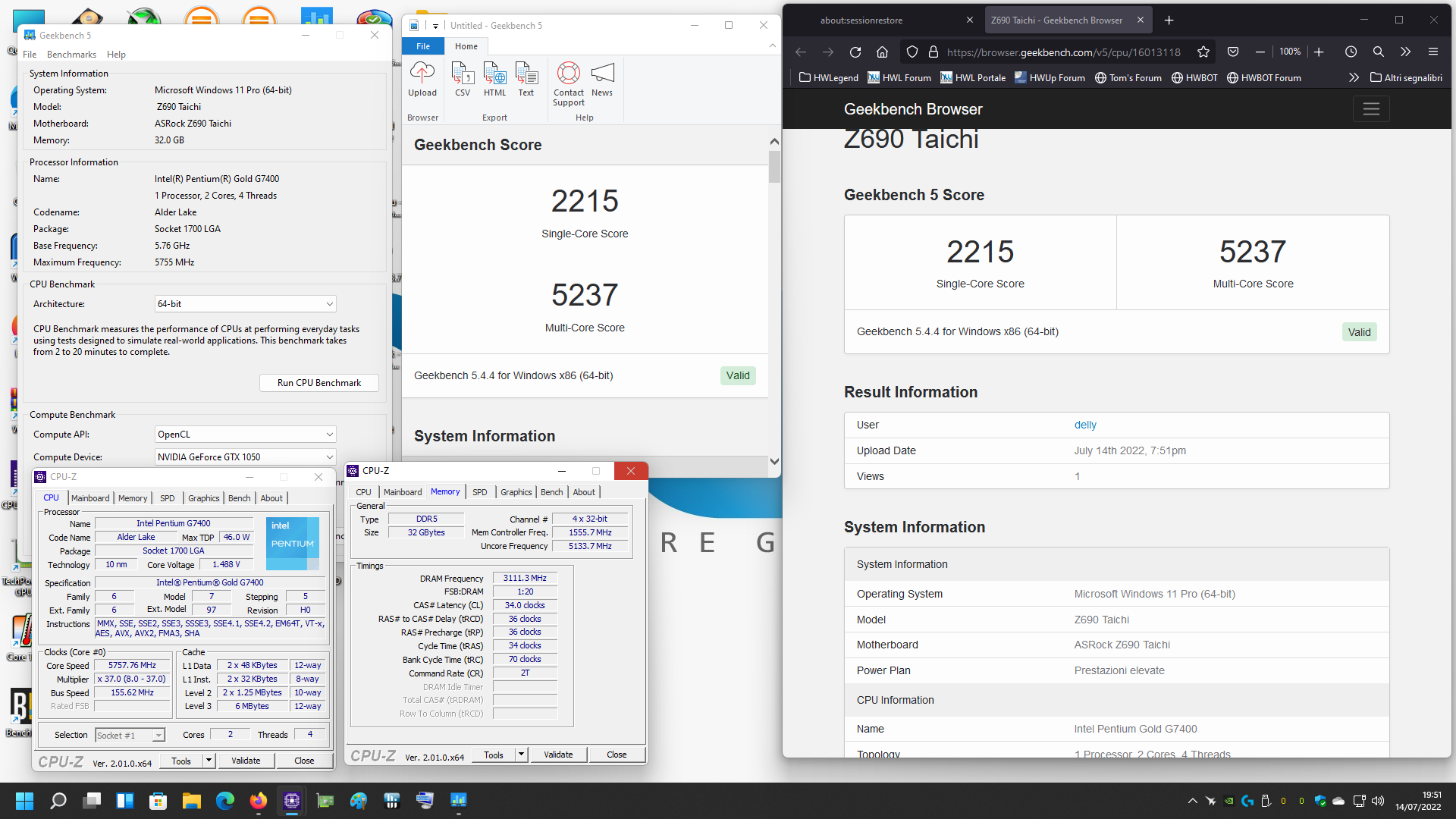The image size is (1456, 819).
Task: Open the Tom's Forum bookmark
Action: [1128, 77]
